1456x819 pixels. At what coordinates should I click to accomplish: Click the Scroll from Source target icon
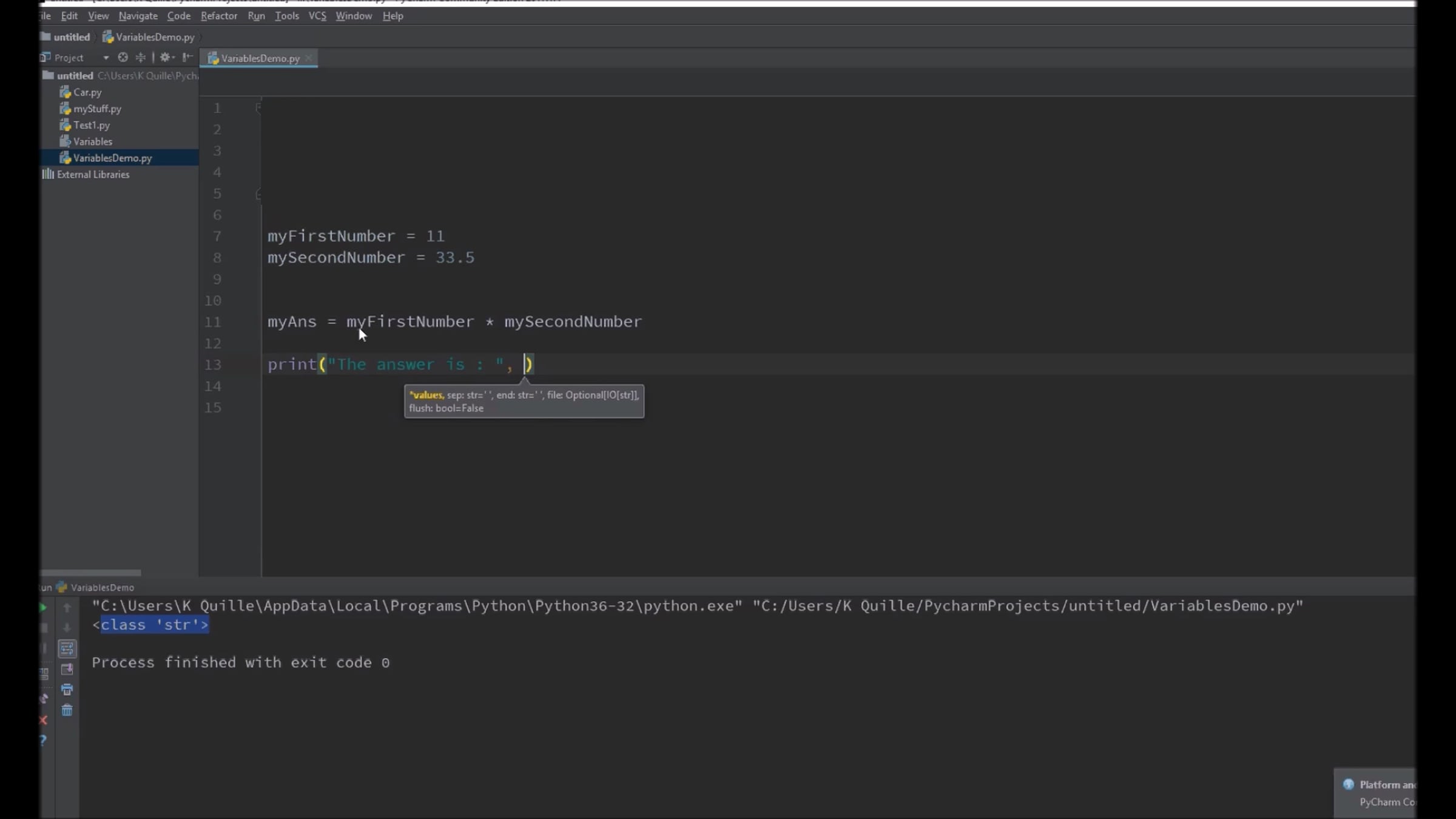pos(123,57)
